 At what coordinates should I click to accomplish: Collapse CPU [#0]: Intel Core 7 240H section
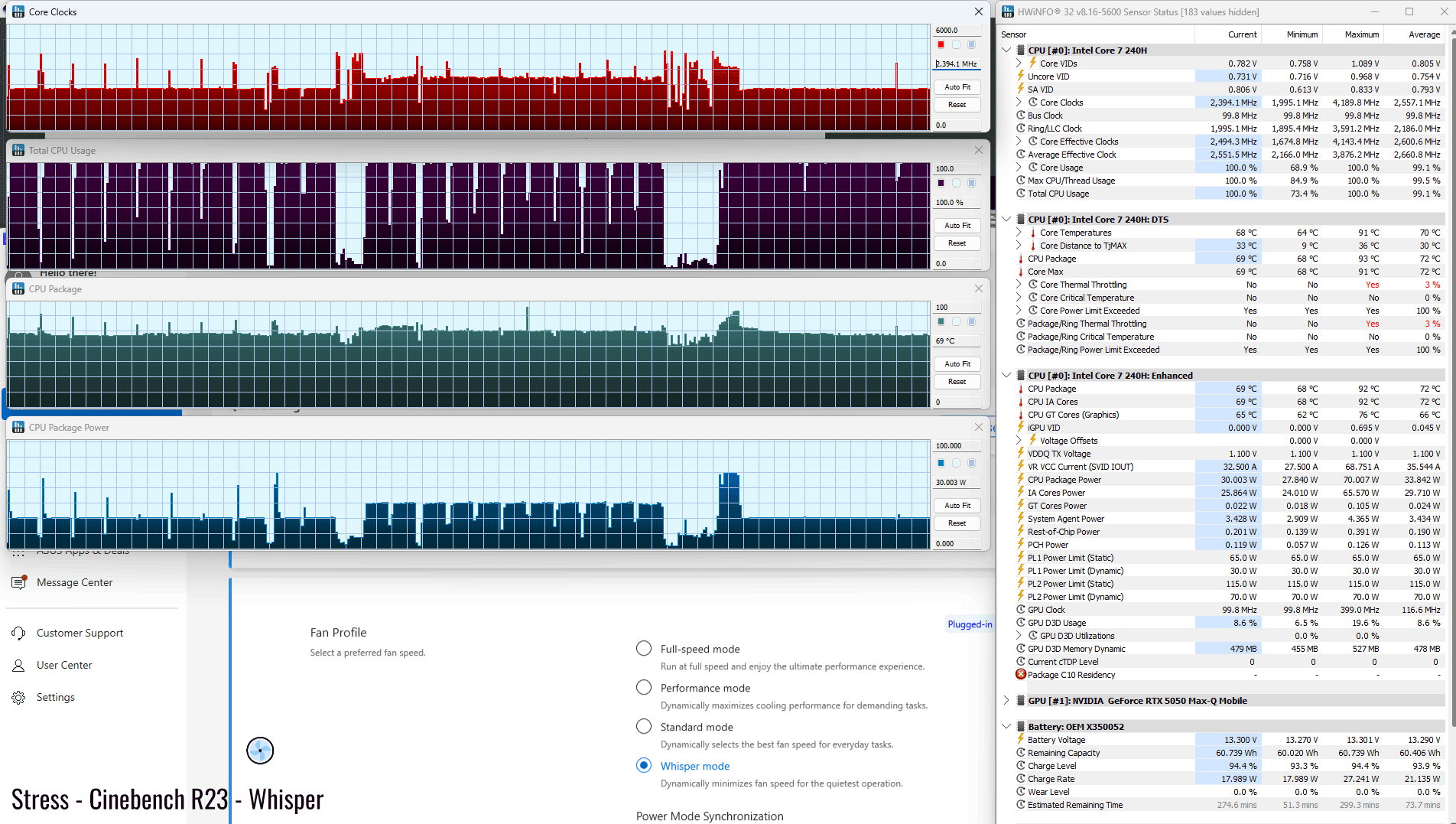1006,50
